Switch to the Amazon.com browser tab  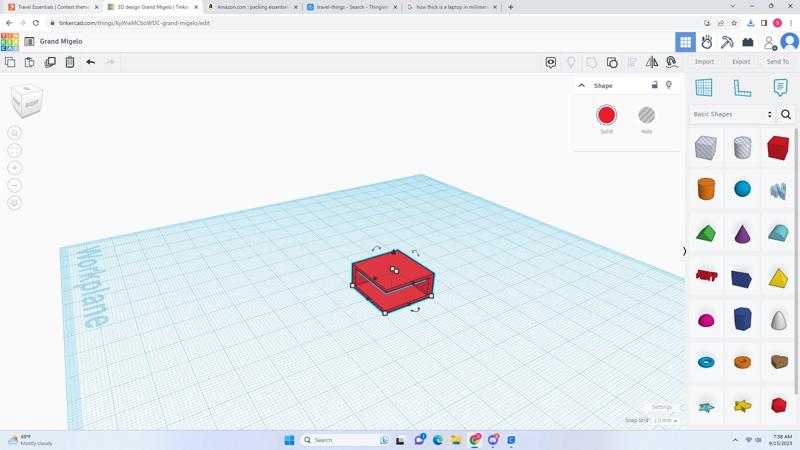(250, 7)
